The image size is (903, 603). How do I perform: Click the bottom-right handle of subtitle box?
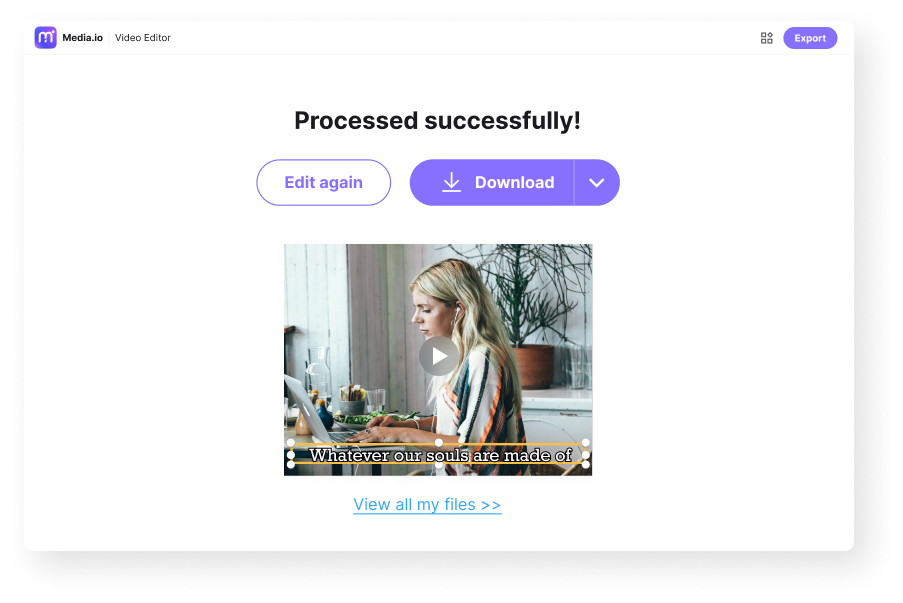pos(586,464)
